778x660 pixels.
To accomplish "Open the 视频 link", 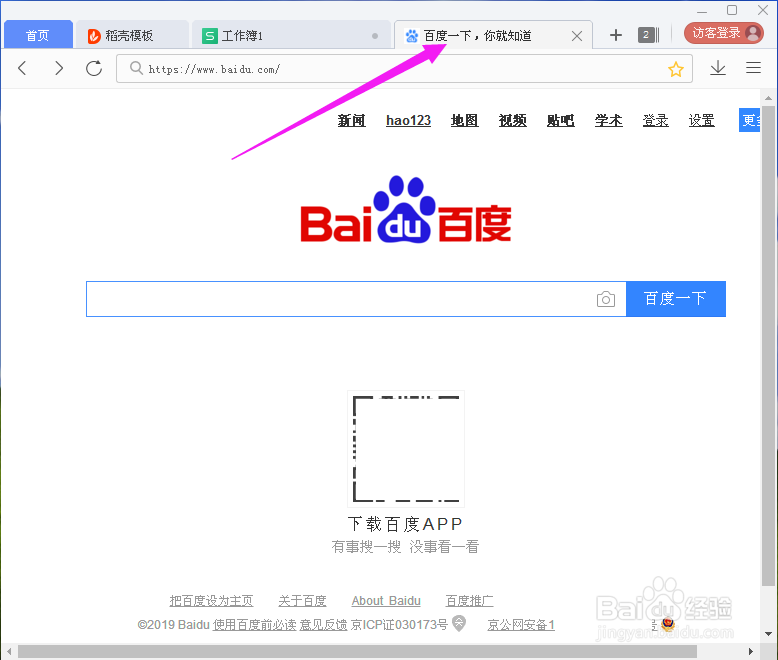I will (x=513, y=121).
